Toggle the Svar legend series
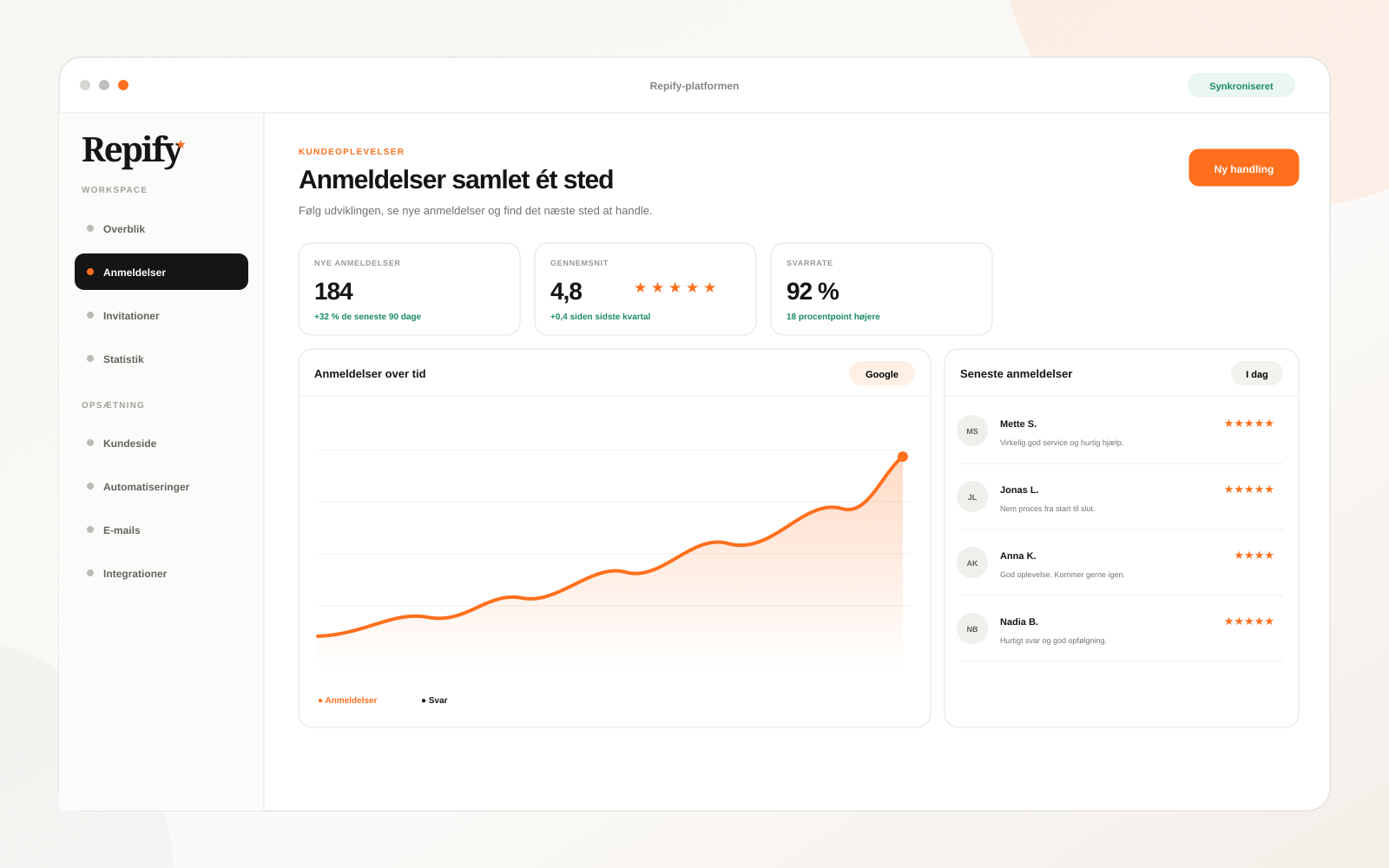The width and height of the screenshot is (1389, 868). [434, 700]
